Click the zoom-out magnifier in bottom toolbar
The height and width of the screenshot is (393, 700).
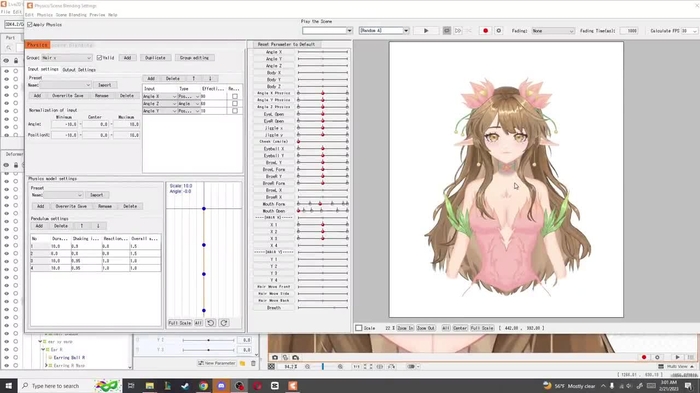(308, 367)
